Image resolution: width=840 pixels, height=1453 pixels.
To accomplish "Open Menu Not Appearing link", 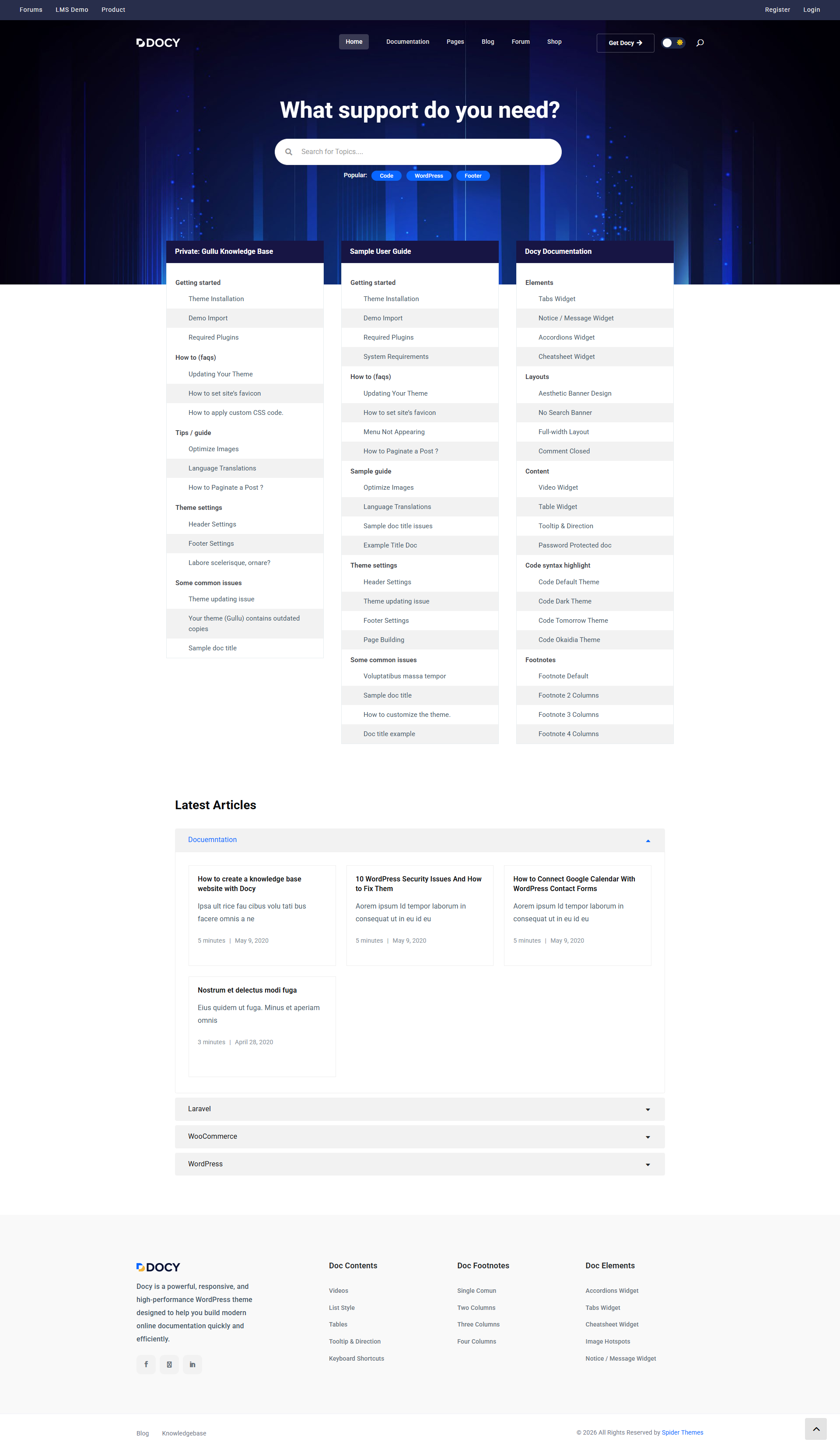I will pyautogui.click(x=394, y=432).
